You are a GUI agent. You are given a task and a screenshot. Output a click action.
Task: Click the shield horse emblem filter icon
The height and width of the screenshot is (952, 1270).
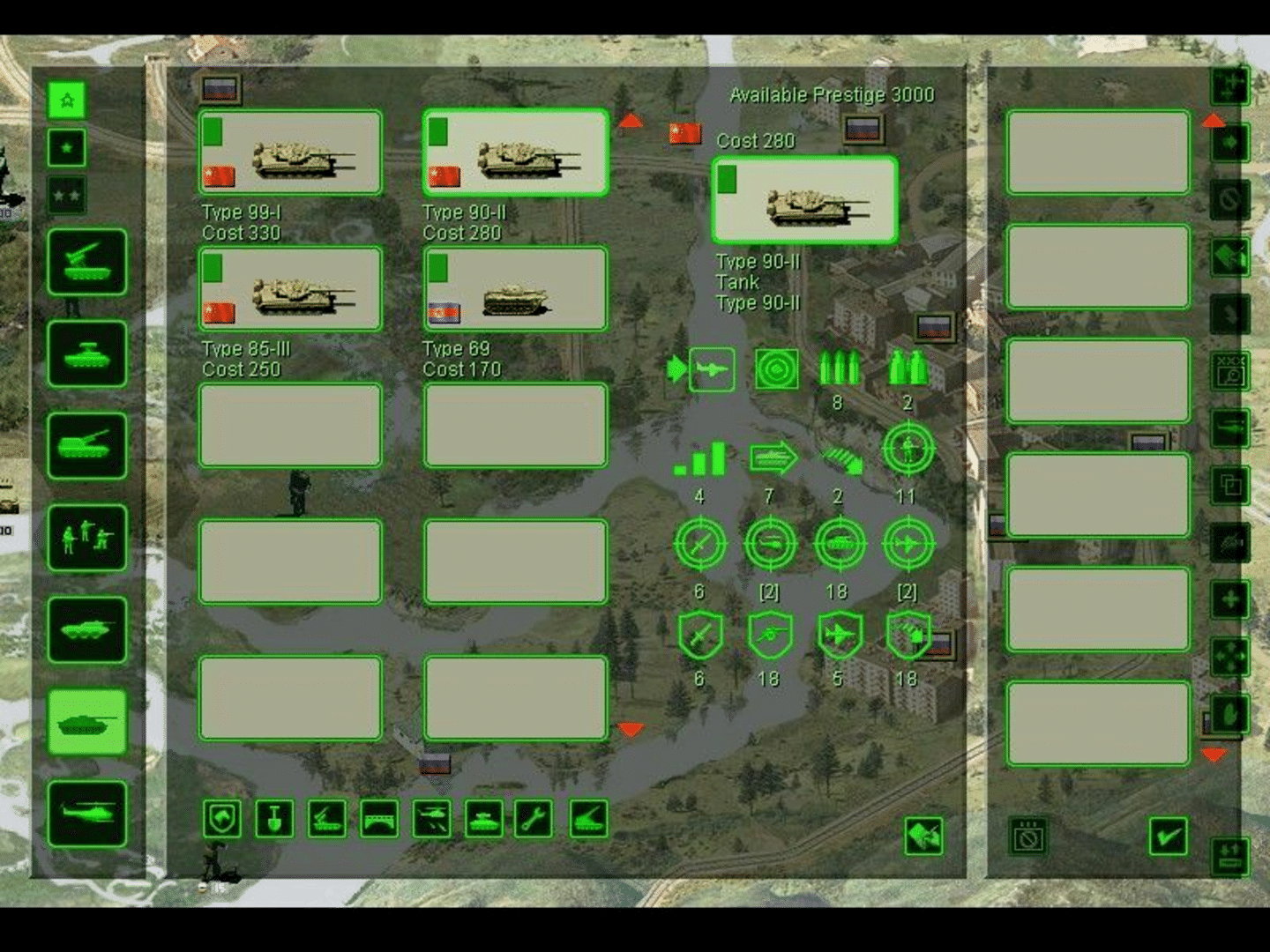pyautogui.click(x=221, y=819)
